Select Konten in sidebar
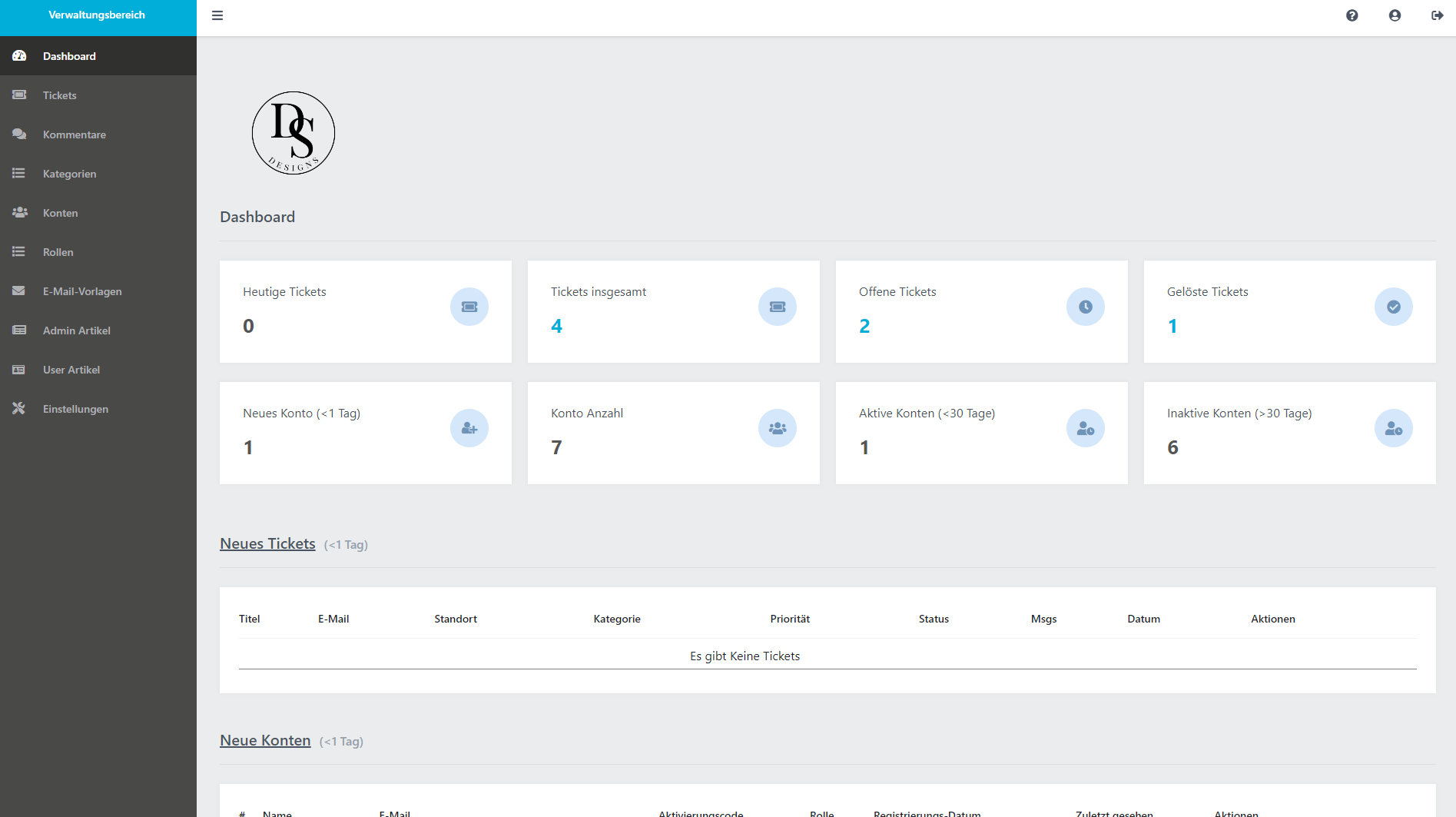 tap(60, 213)
